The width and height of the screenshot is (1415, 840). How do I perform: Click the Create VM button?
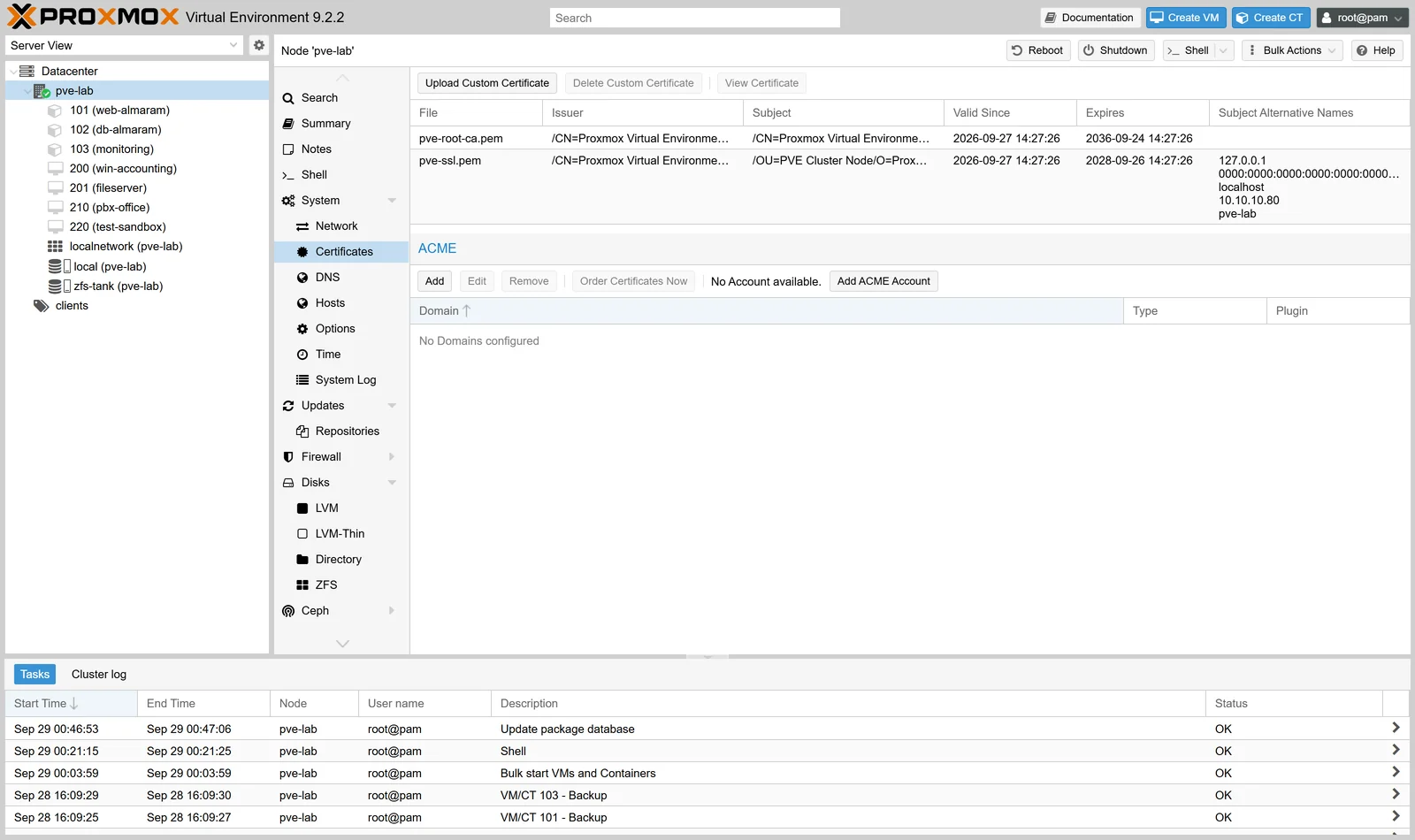coord(1186,18)
